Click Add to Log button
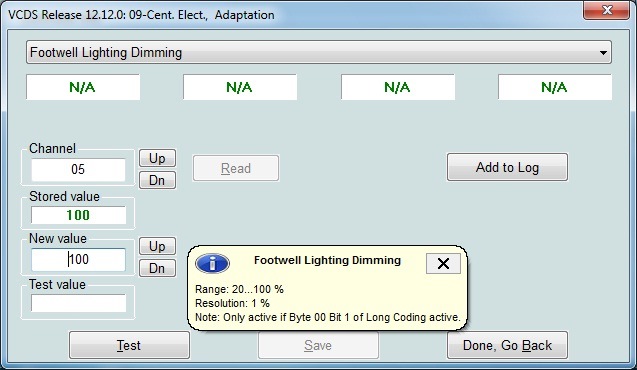This screenshot has width=637, height=370. pyautogui.click(x=507, y=167)
